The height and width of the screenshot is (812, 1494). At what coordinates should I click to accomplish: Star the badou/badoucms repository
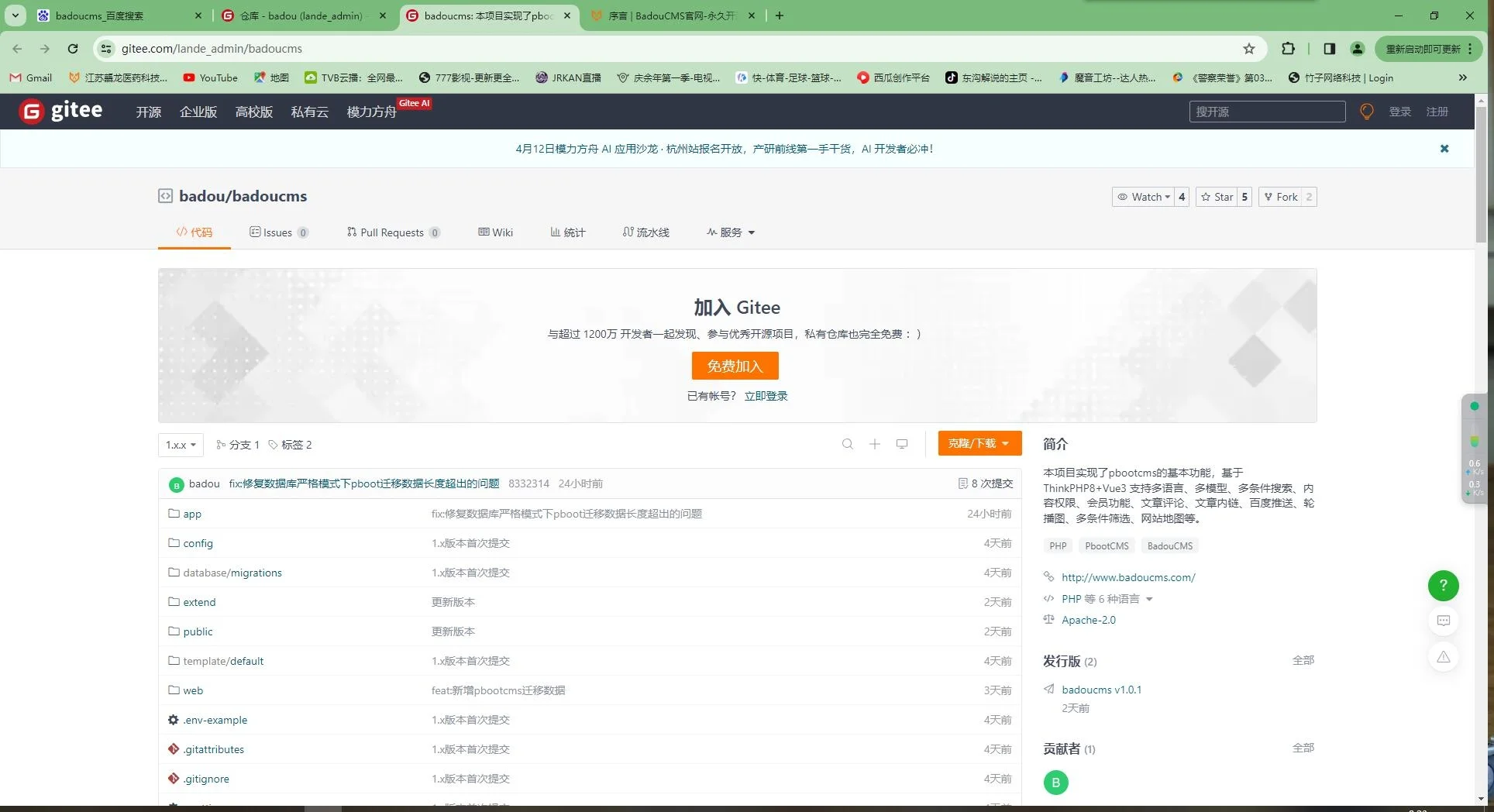(x=1217, y=196)
